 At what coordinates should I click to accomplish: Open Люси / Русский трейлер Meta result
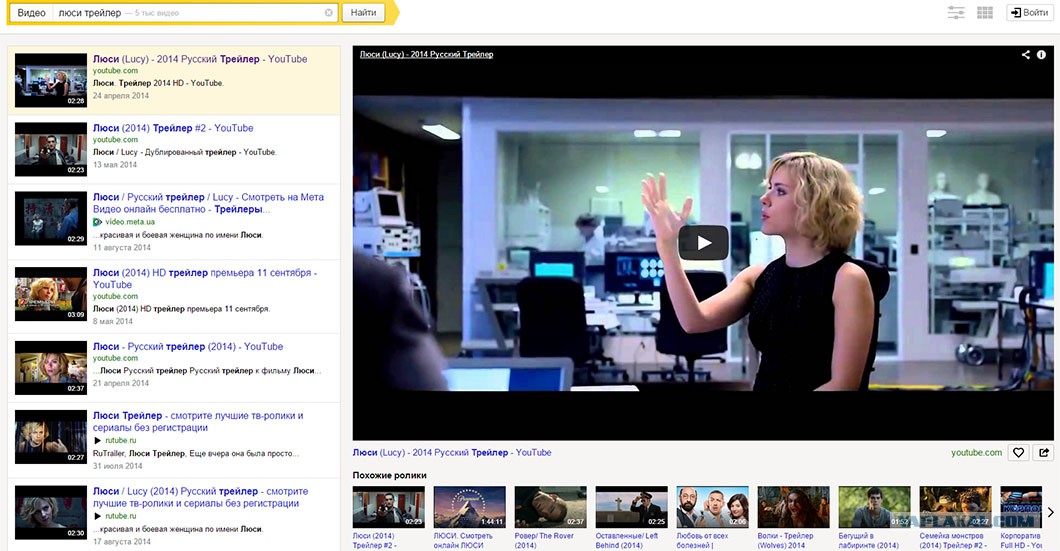(208, 203)
